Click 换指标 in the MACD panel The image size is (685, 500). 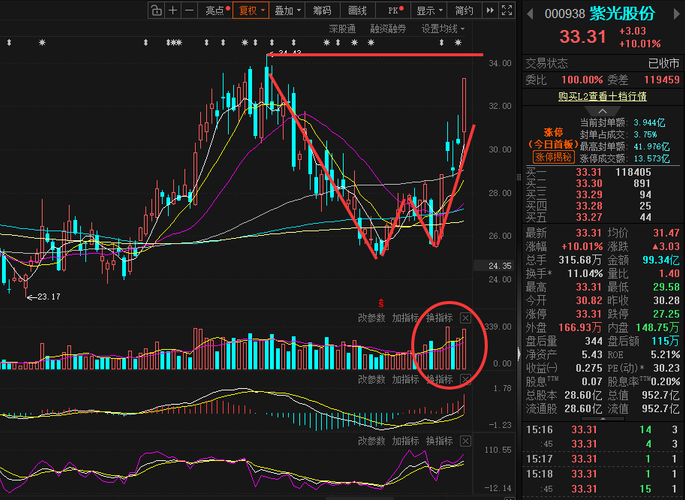[x=439, y=379]
